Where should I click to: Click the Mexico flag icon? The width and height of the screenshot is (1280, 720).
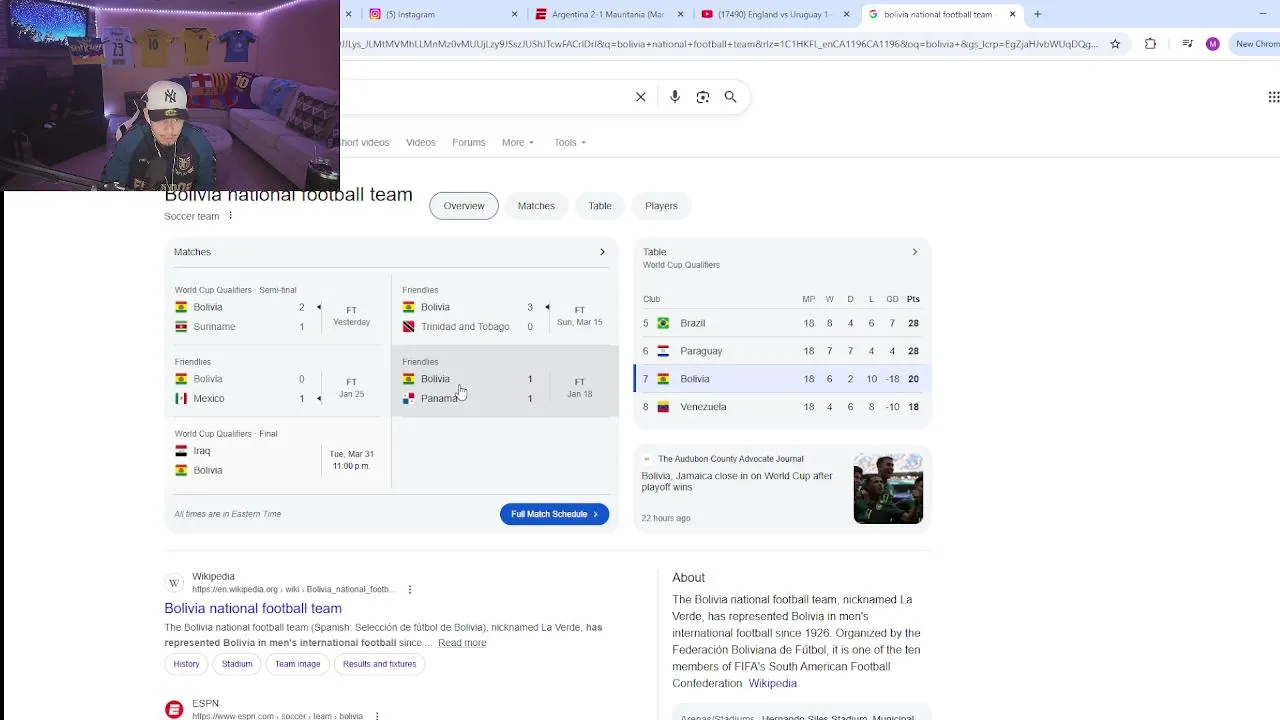pos(181,398)
